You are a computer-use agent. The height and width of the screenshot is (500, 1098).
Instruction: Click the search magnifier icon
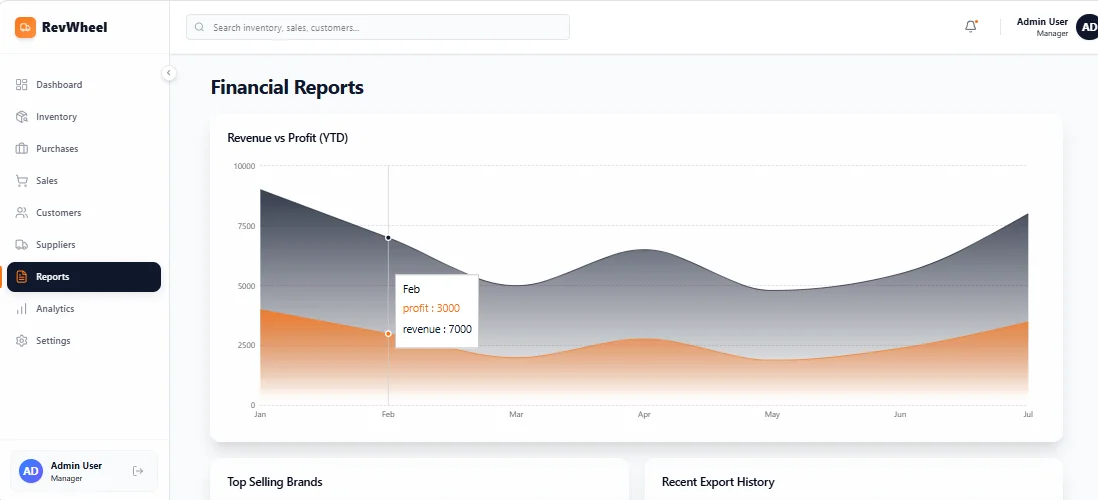200,27
